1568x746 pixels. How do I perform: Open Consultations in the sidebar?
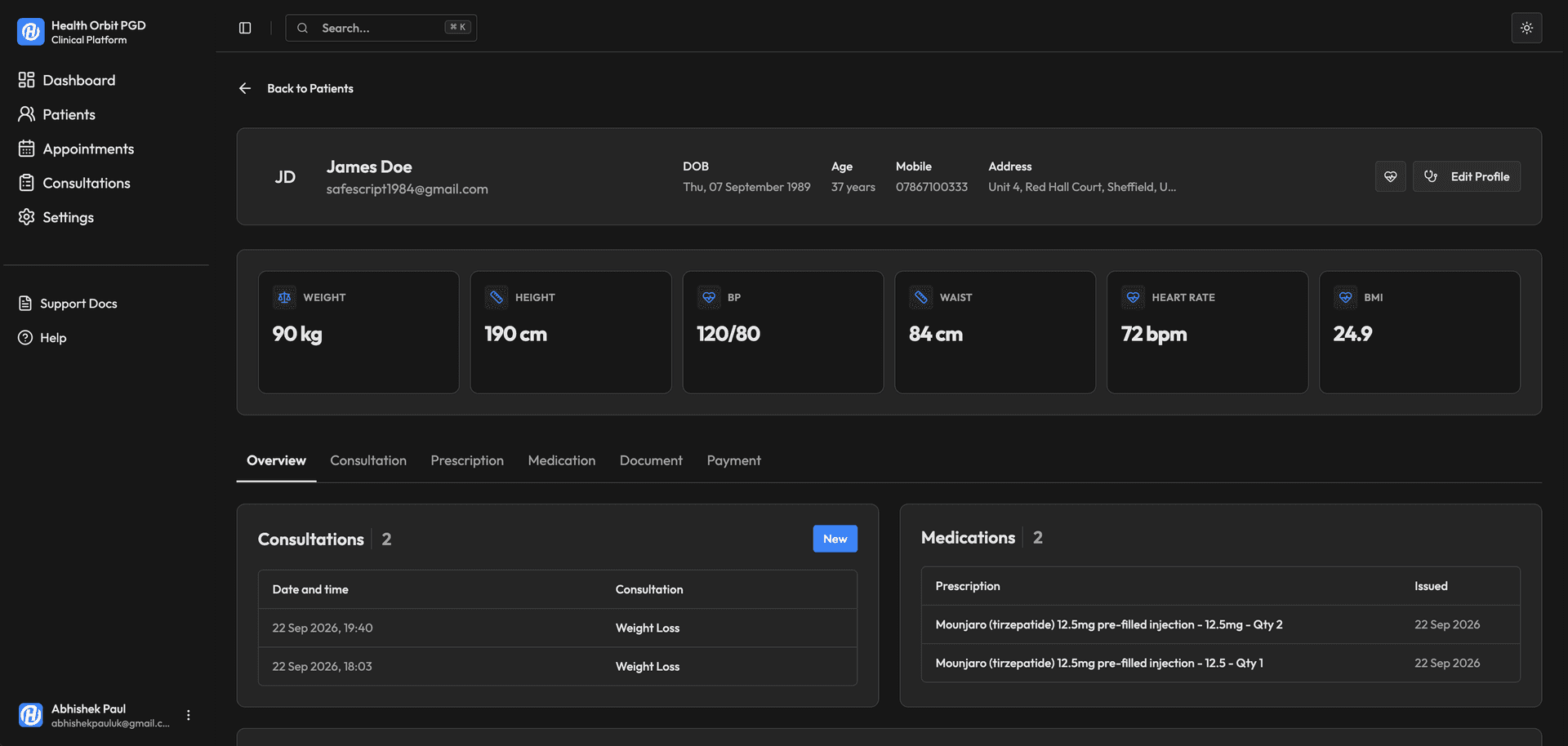click(x=74, y=183)
